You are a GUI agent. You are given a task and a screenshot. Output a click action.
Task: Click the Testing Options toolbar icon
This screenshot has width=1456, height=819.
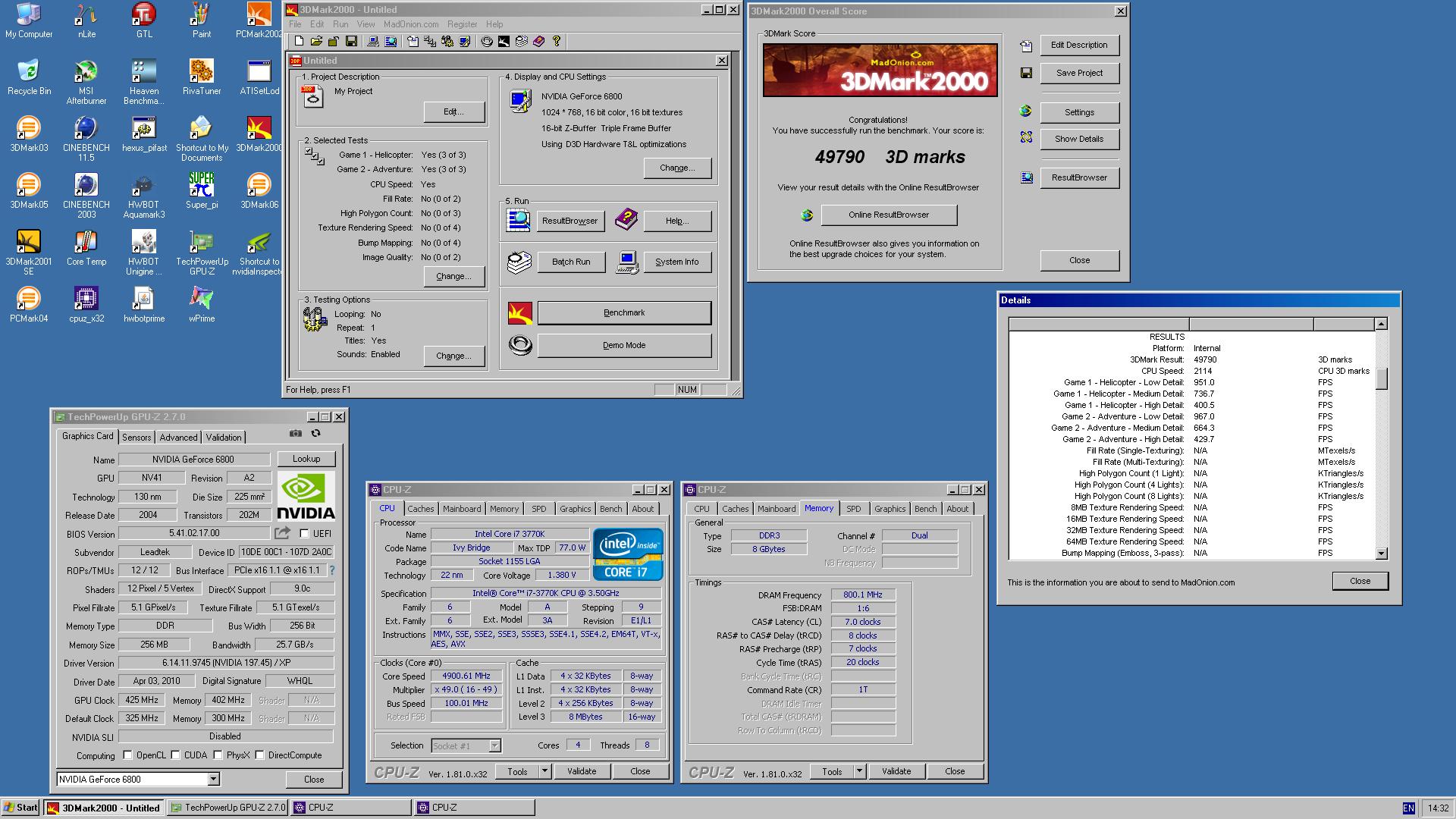point(447,41)
